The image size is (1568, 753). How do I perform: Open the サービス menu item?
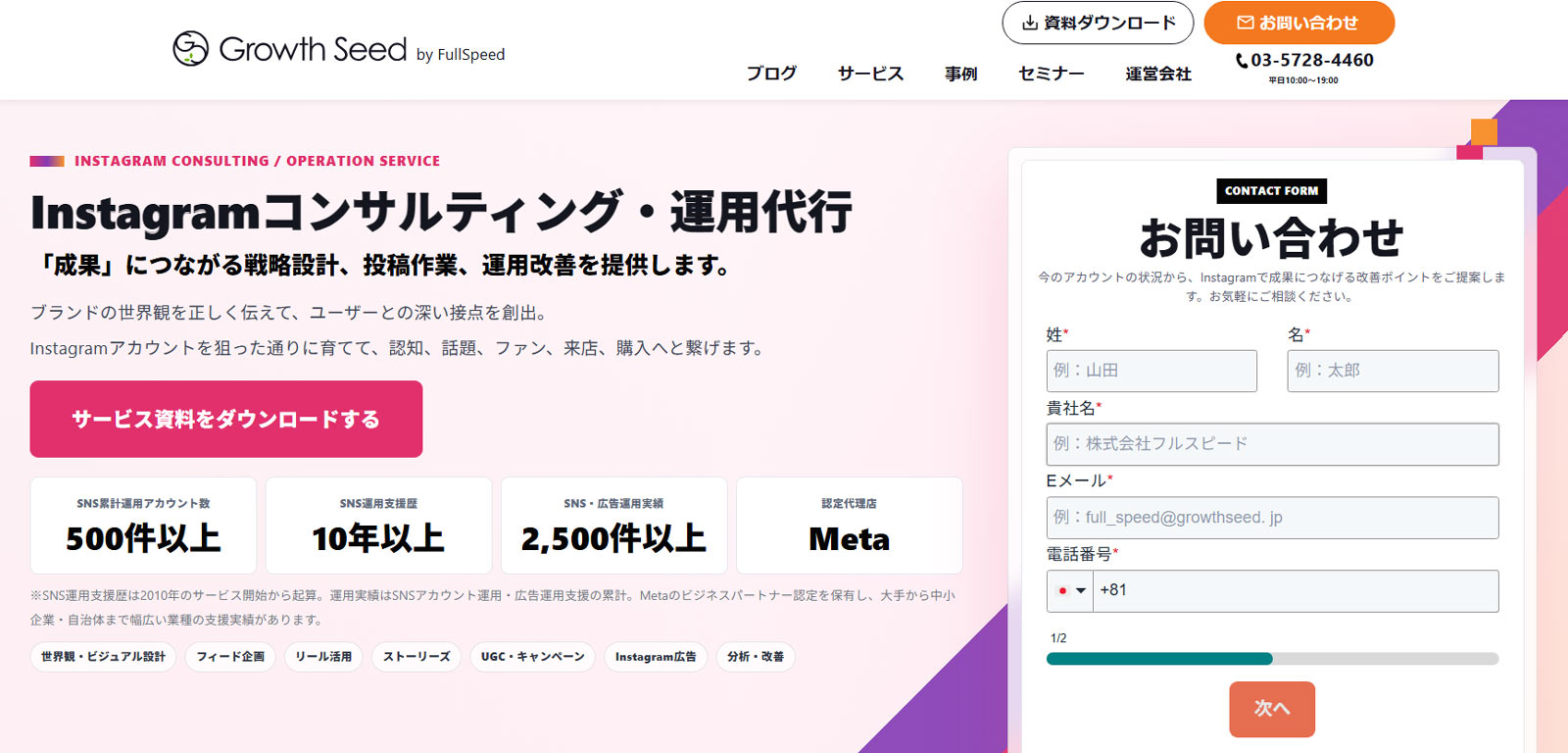coord(870,74)
